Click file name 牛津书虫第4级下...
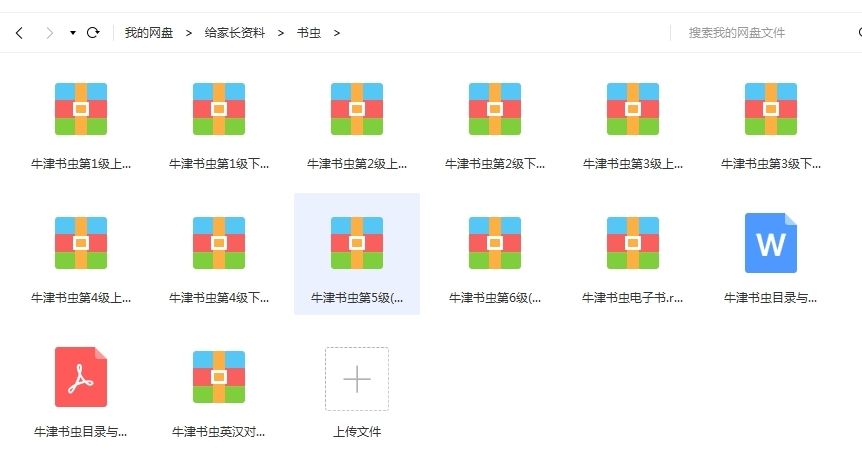Viewport: 862px width, 466px height. 219,298
